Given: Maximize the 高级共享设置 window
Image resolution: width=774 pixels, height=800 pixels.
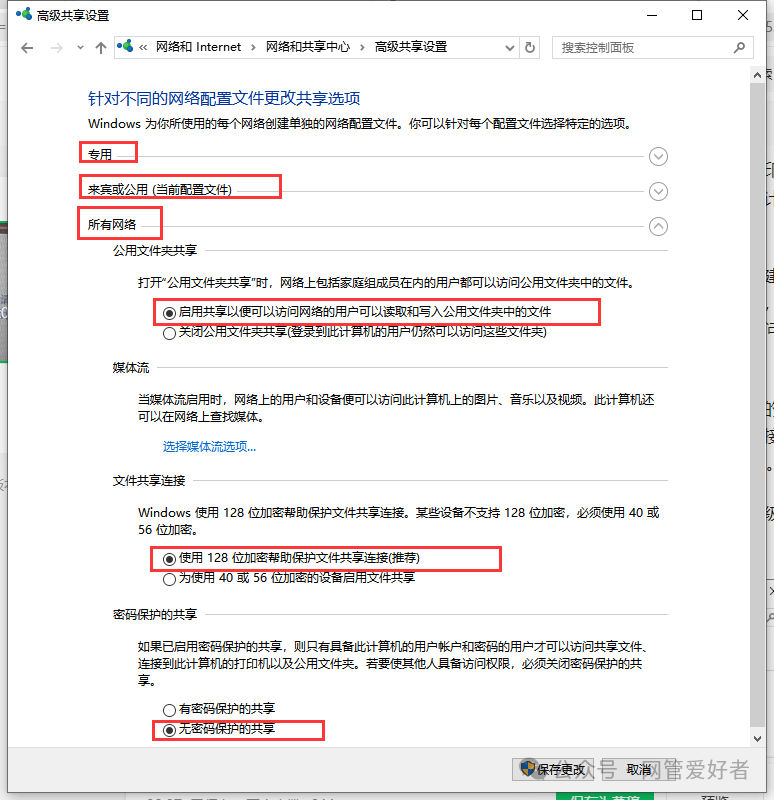Looking at the screenshot, I should tap(696, 15).
